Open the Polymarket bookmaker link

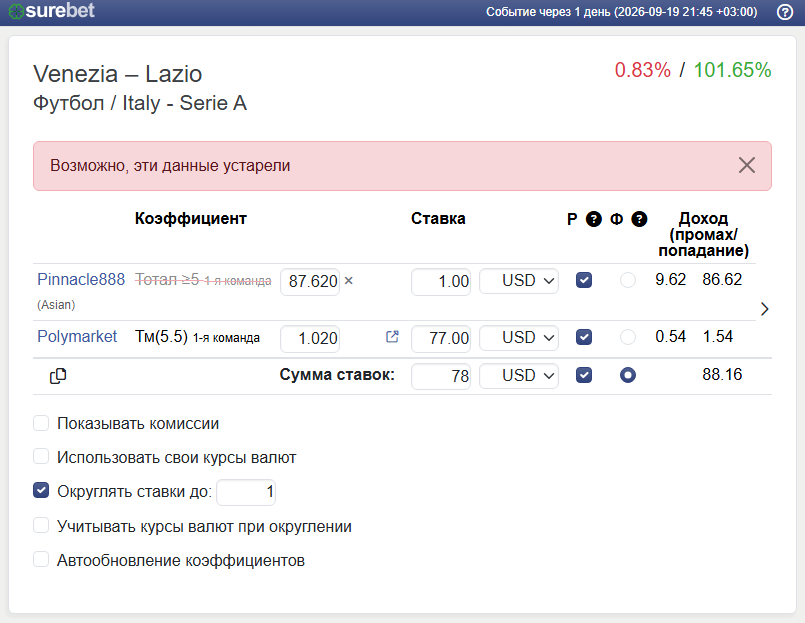(x=77, y=336)
